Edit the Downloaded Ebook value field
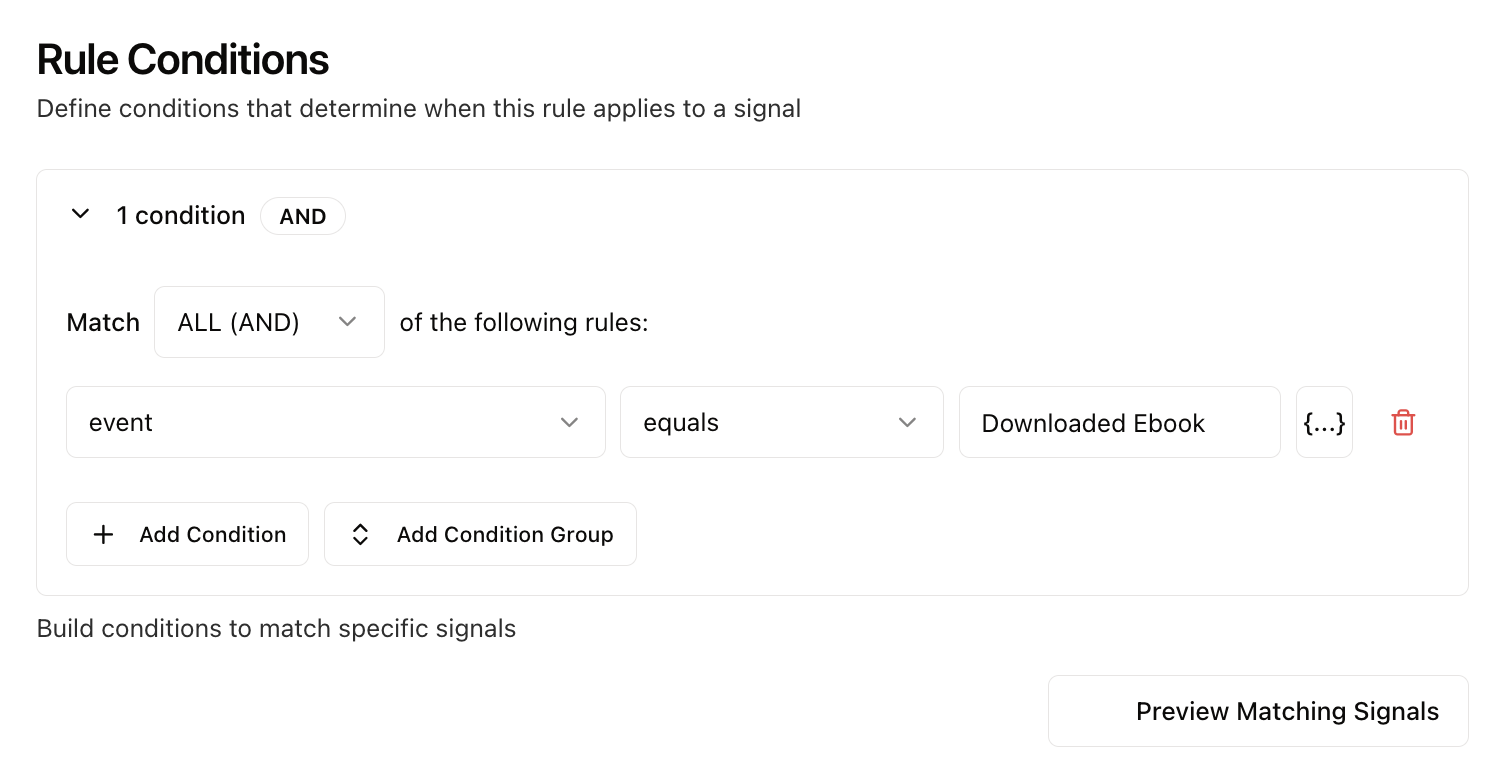Viewport: 1506px width, 780px height. (x=1119, y=422)
